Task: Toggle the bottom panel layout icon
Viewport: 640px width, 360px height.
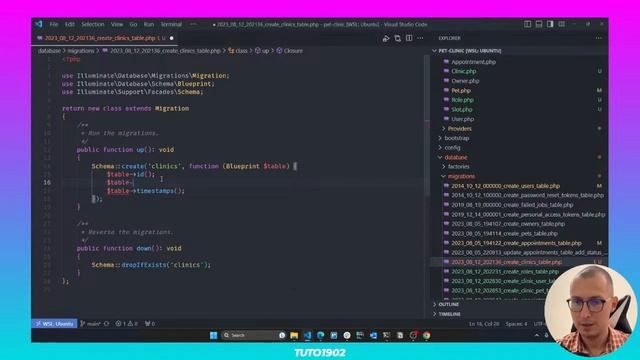Action: coord(539,24)
